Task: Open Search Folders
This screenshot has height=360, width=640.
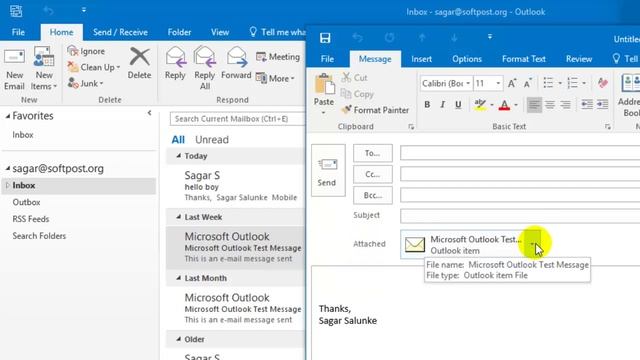Action: pos(39,236)
